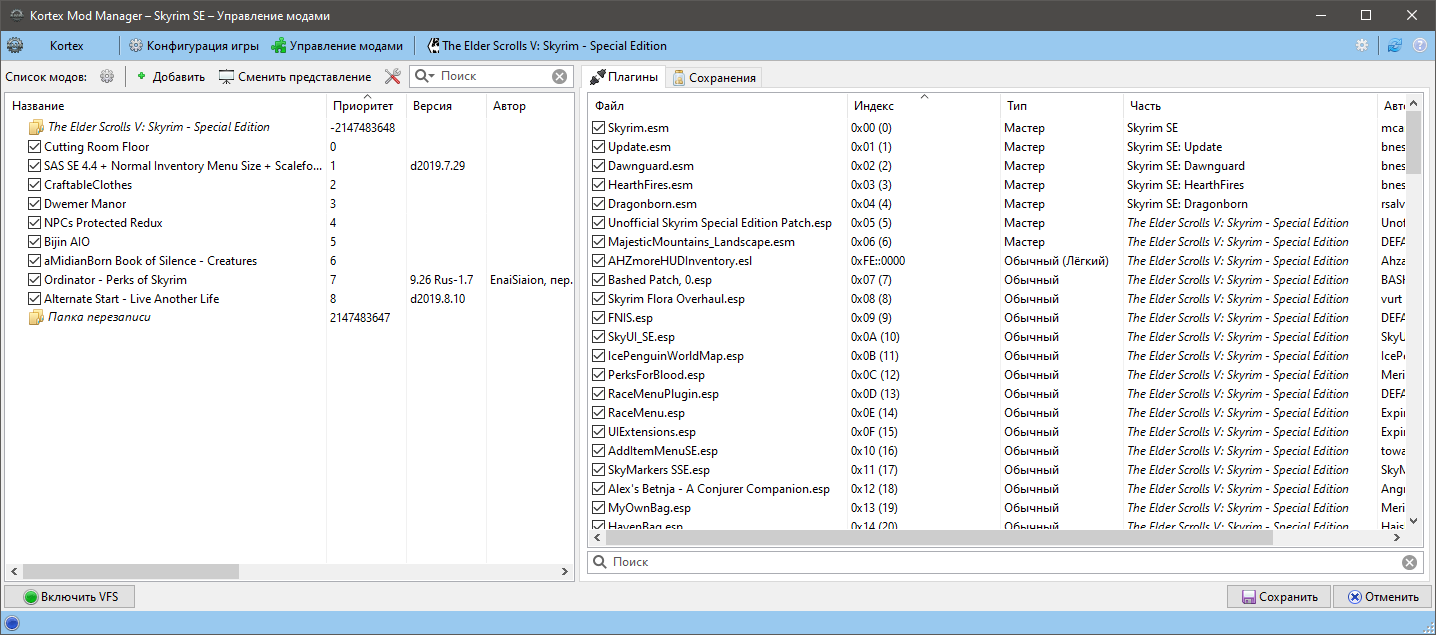This screenshot has width=1436, height=635.
Task: Sort plugins by Часть column
Action: click(1250, 105)
